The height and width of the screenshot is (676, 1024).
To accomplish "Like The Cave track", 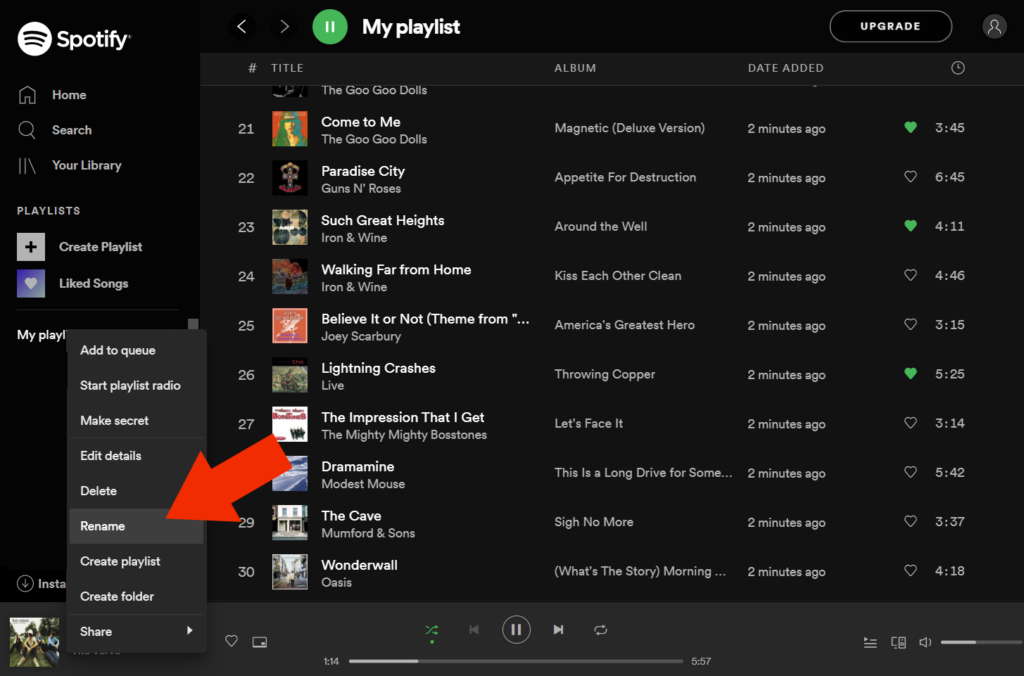I will tap(910, 521).
